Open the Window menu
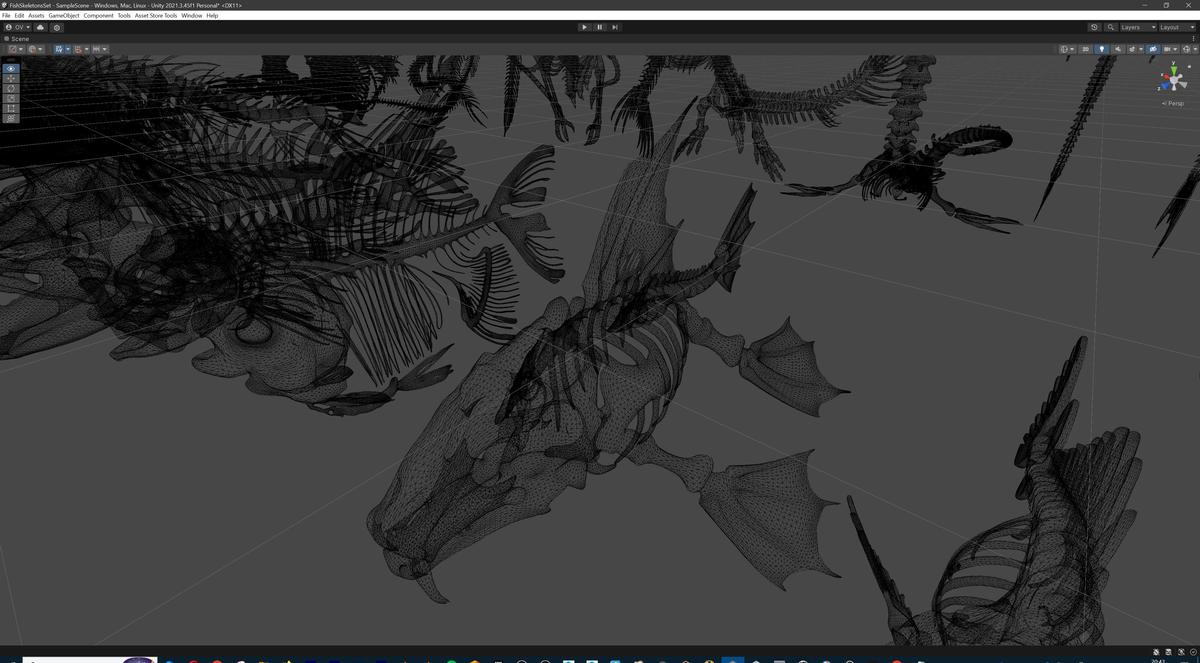The width and height of the screenshot is (1200, 663). 191,15
